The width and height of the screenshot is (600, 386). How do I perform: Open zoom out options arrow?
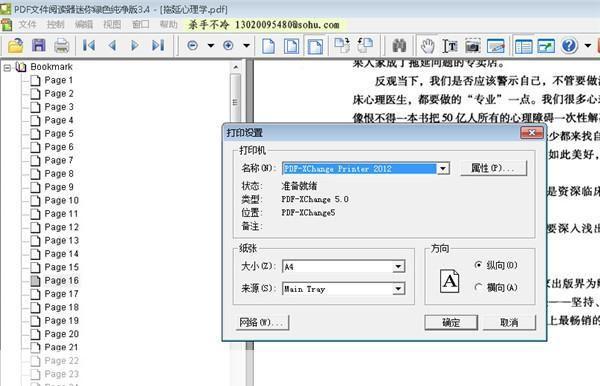point(210,46)
